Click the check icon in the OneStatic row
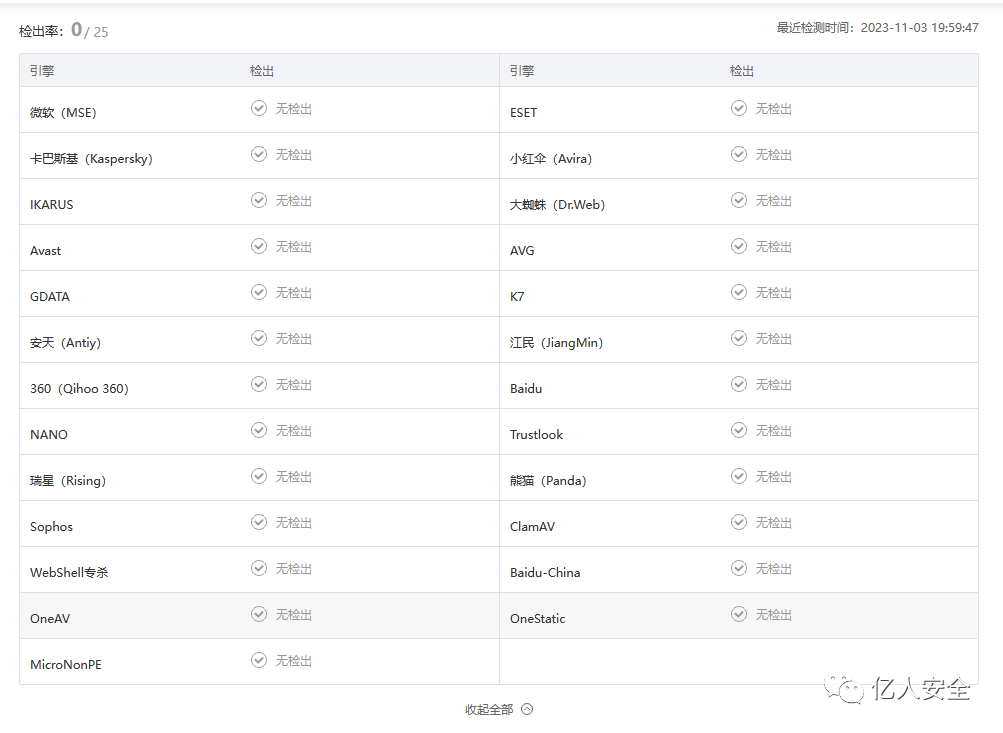1003x733 pixels. [739, 615]
